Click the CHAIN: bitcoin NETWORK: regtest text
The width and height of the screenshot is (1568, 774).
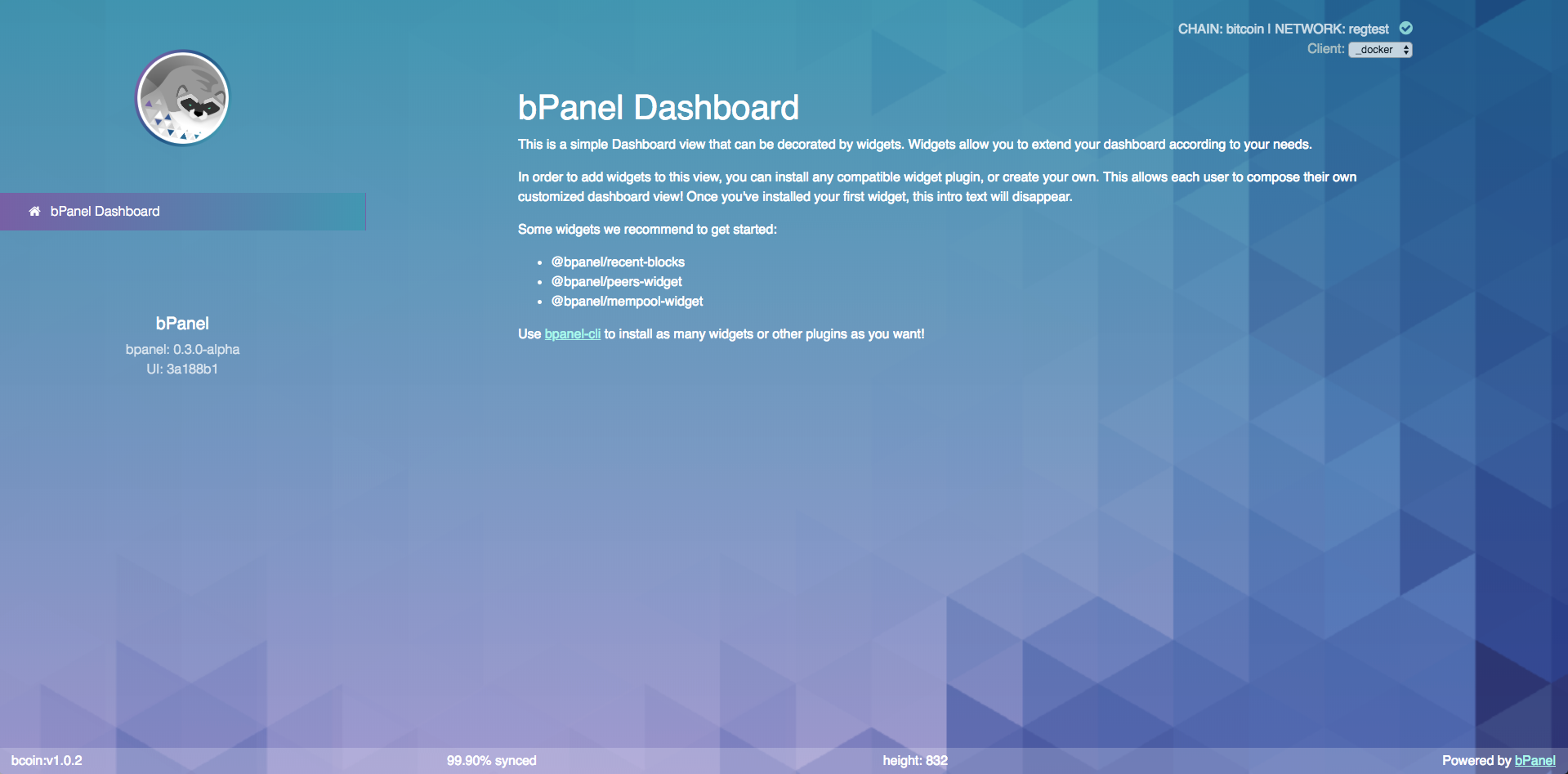pyautogui.click(x=1282, y=29)
